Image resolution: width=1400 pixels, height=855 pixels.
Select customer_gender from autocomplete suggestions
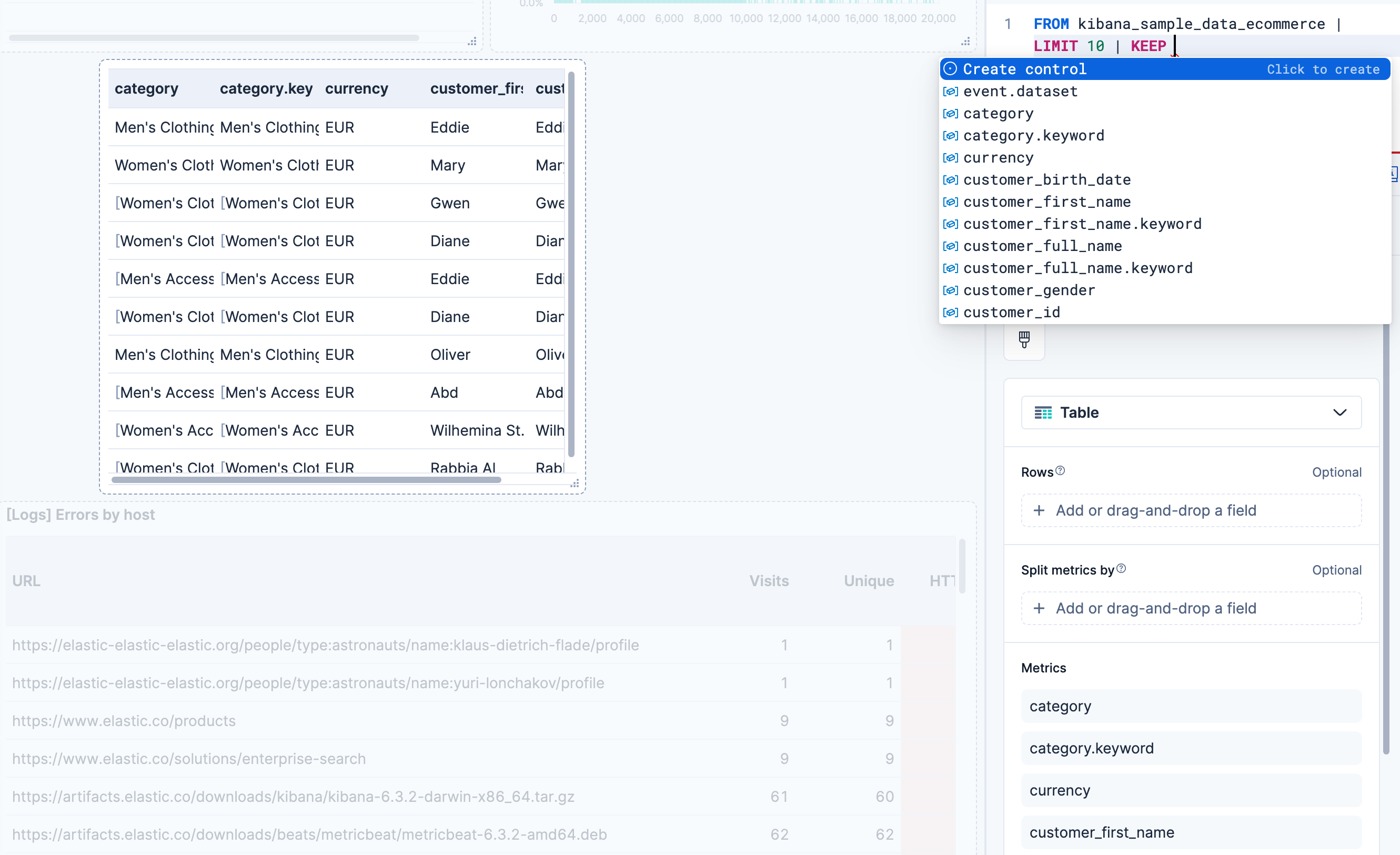click(1029, 290)
